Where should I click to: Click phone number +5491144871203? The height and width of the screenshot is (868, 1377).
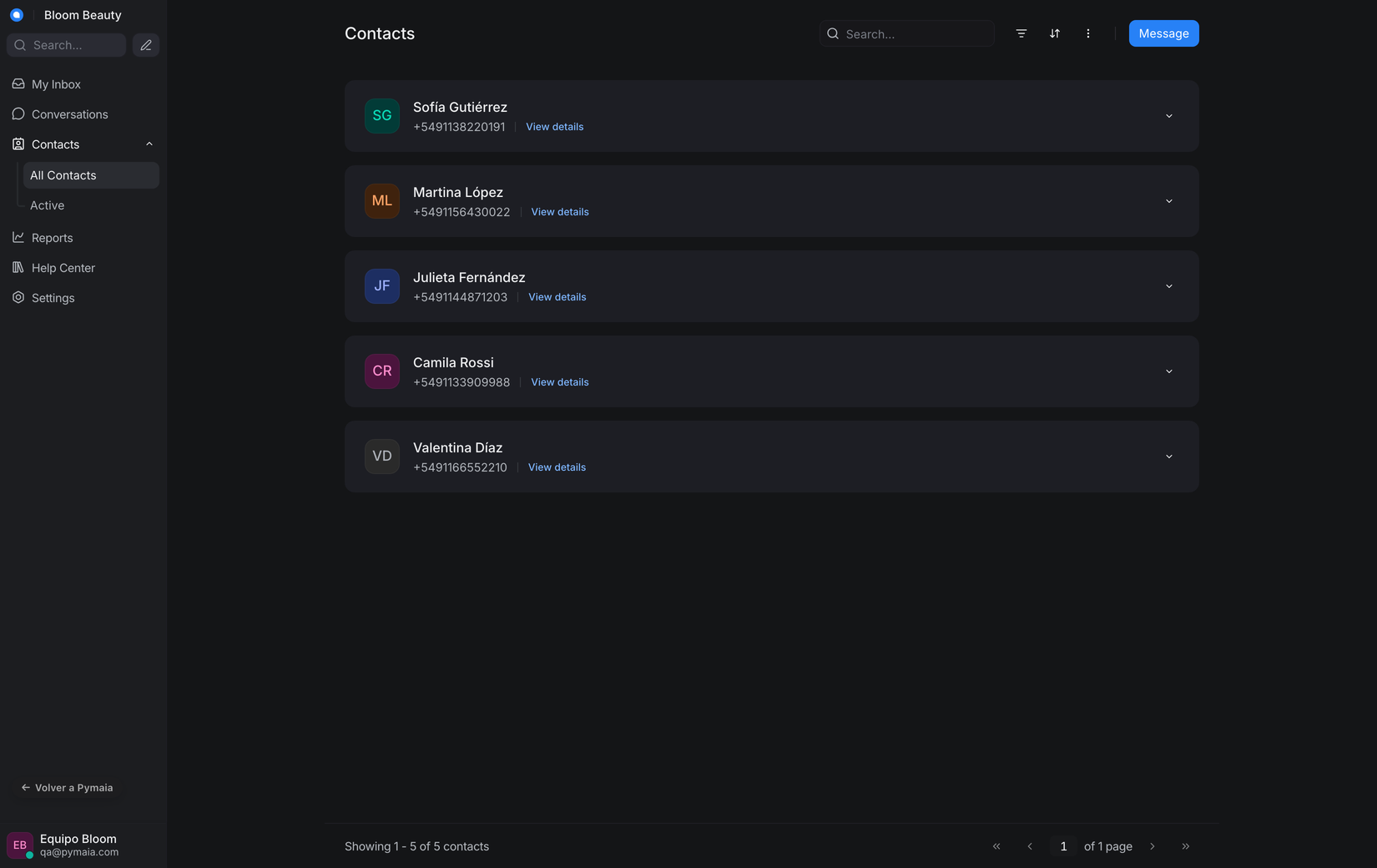click(x=460, y=297)
